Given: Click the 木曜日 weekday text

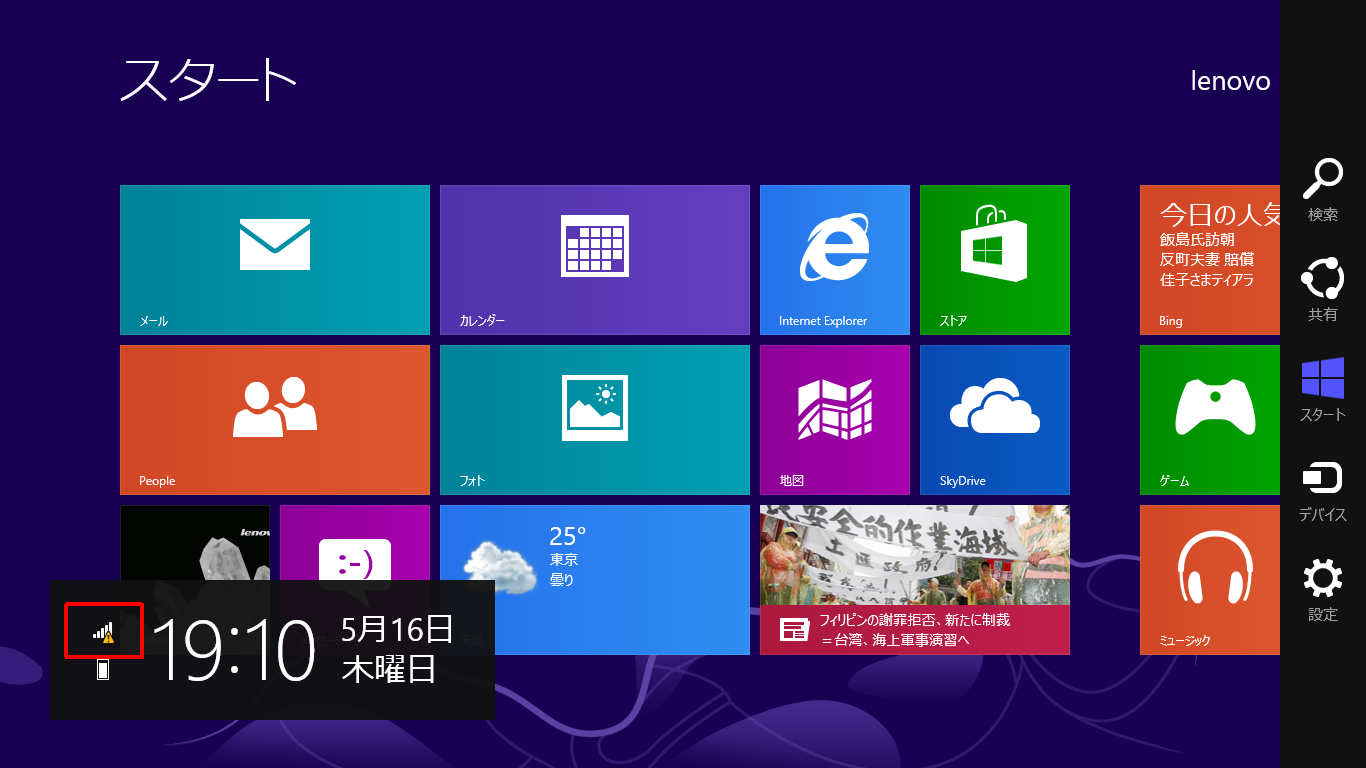Looking at the screenshot, I should pyautogui.click(x=389, y=669).
